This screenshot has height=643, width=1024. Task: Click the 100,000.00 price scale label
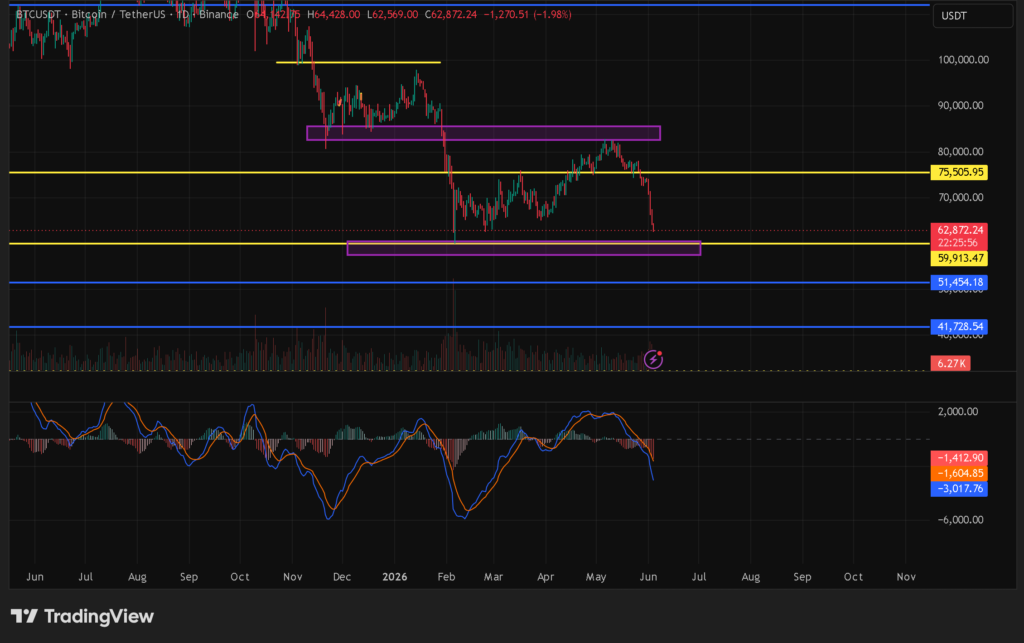point(963,60)
